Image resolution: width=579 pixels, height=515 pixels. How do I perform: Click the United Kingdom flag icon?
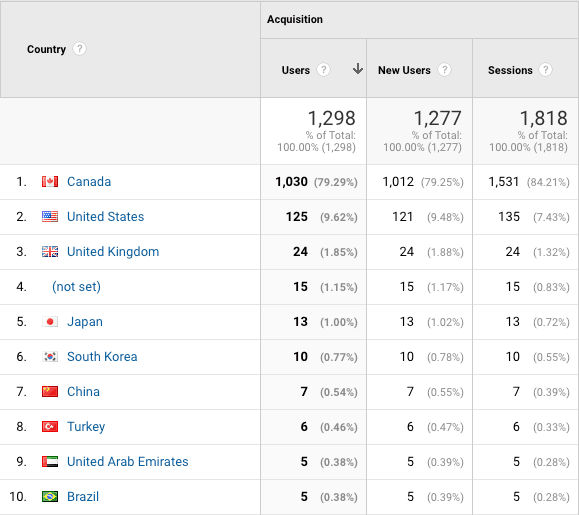[x=50, y=252]
